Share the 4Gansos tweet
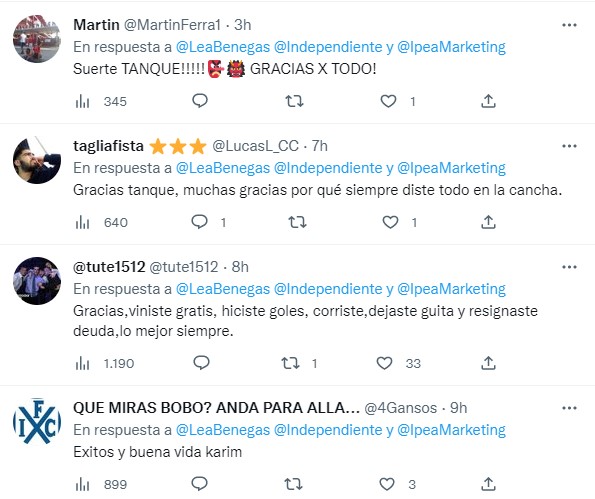595x499 pixels. pos(488,484)
